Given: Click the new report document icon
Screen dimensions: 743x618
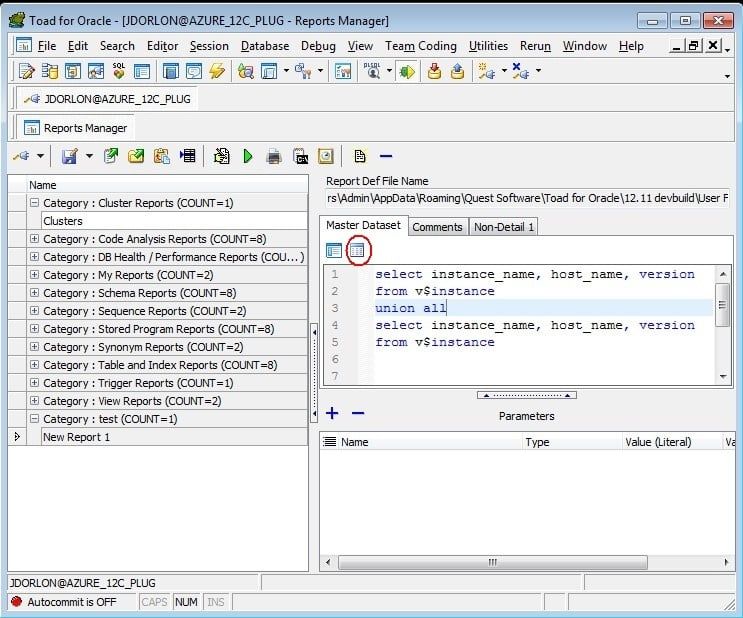Looking at the screenshot, I should click(x=360, y=156).
